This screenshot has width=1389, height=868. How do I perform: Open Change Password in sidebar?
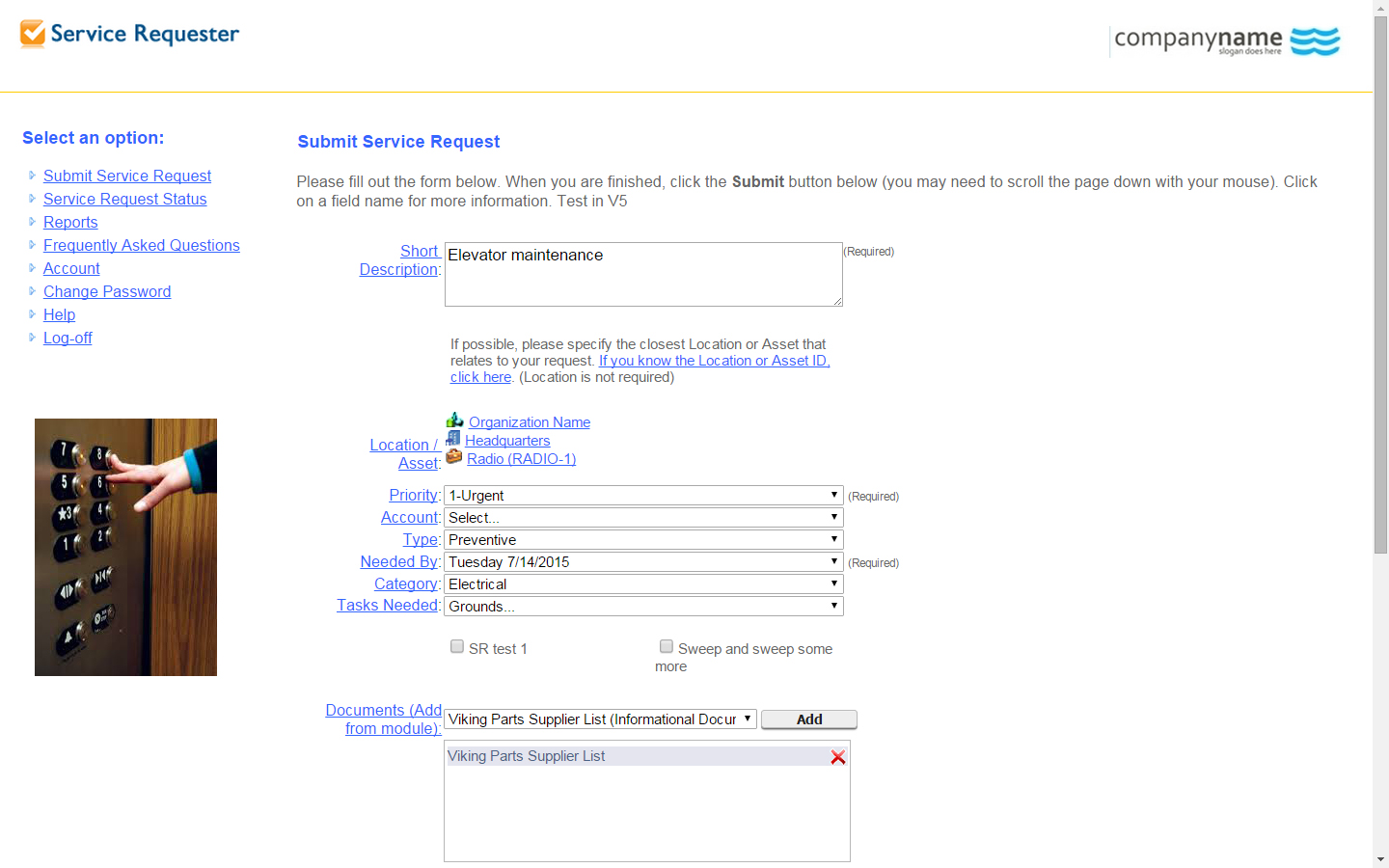[x=107, y=291]
